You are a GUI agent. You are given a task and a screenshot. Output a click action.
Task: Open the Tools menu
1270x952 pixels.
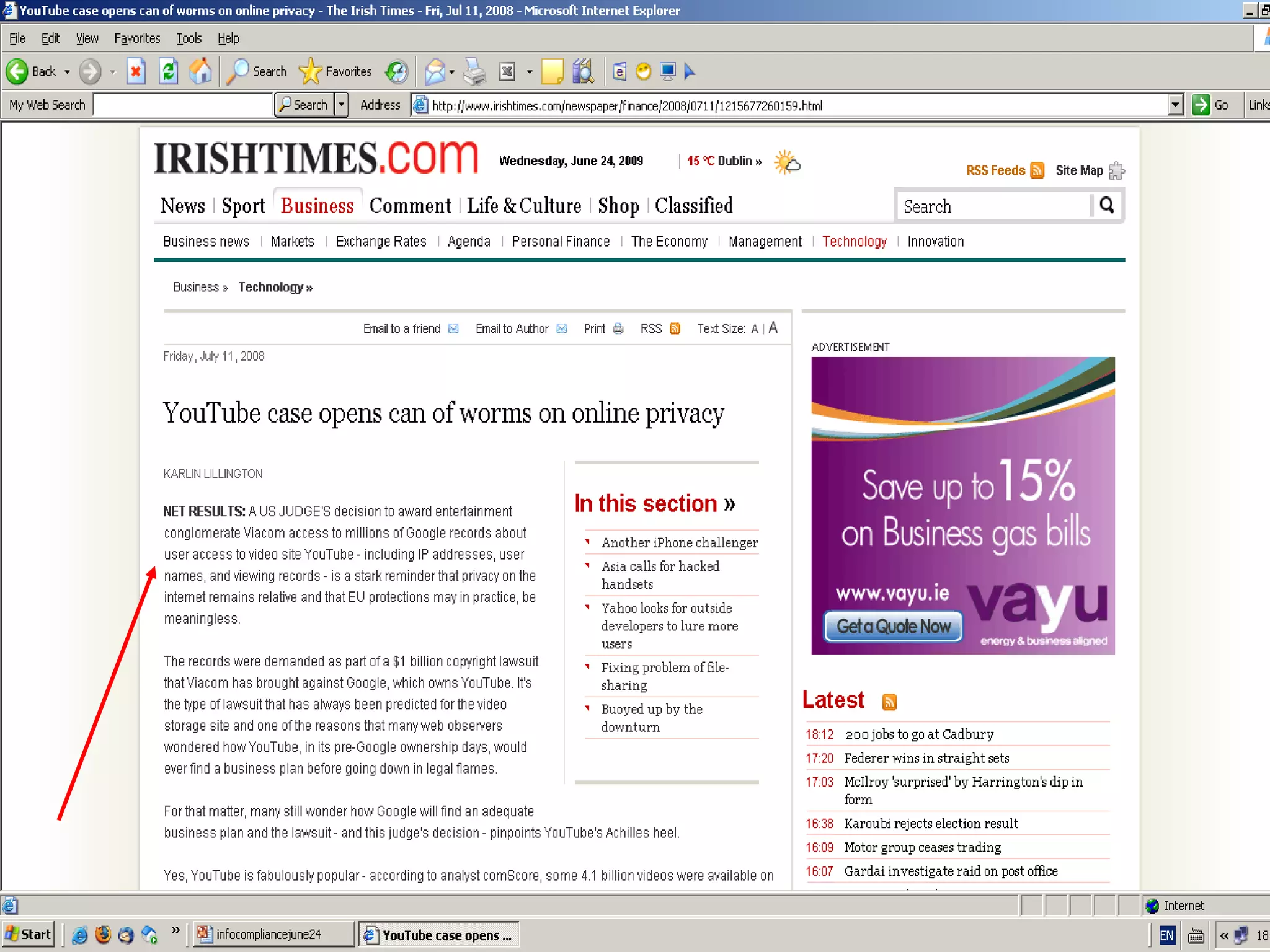[x=189, y=38]
